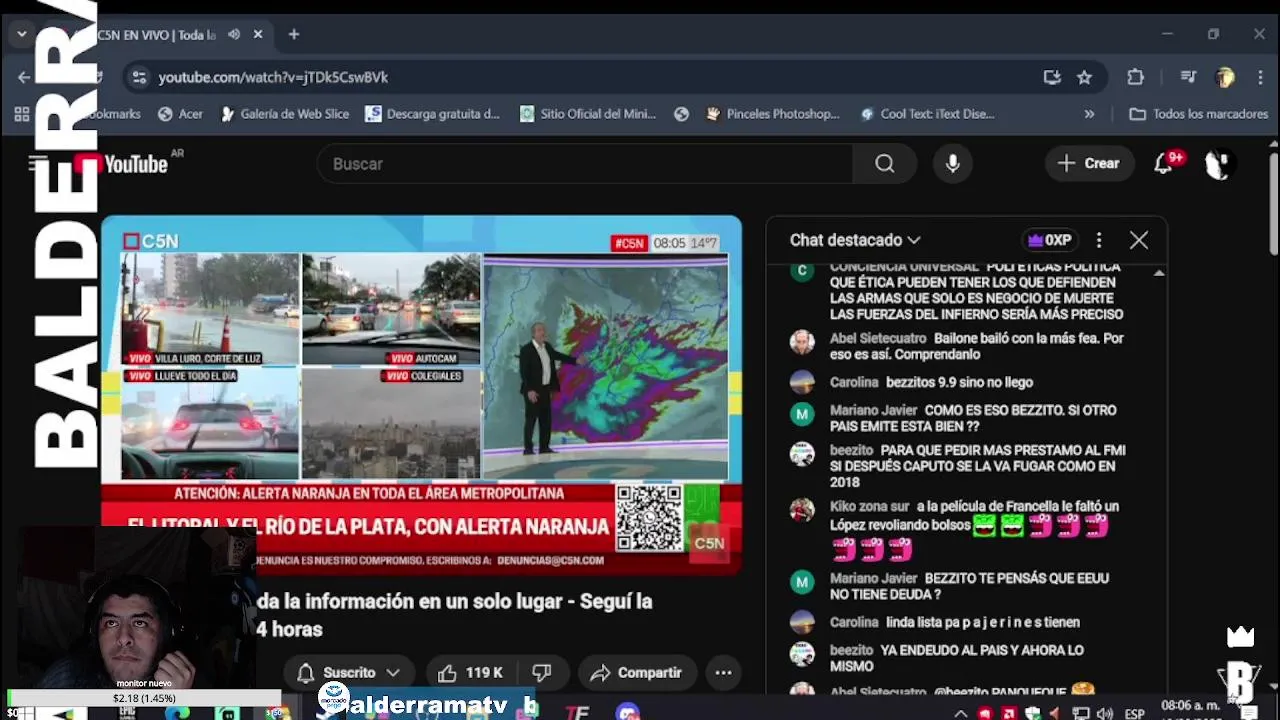Open the tab search dropdown arrow
Image resolution: width=1280 pixels, height=720 pixels.
tap(21, 34)
